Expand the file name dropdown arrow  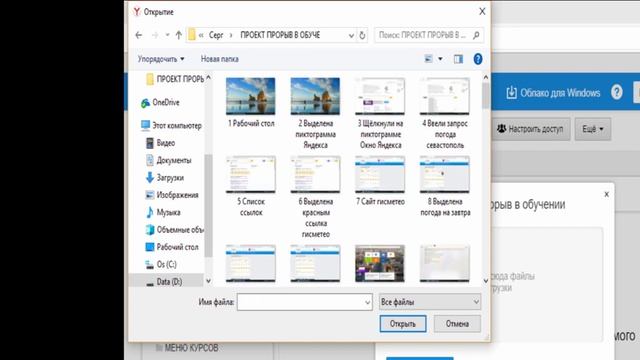point(367,302)
